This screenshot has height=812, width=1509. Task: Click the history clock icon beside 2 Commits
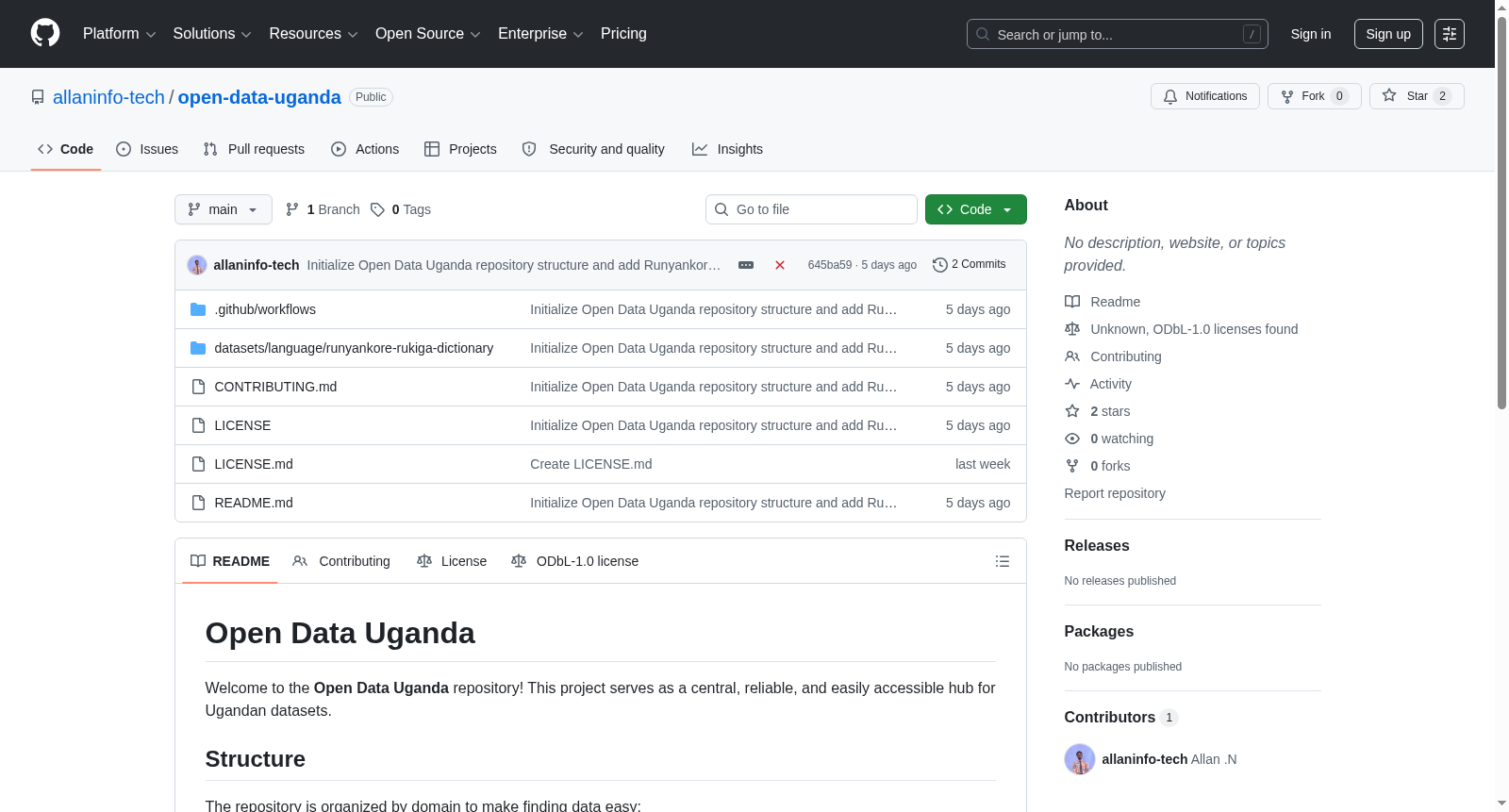pyautogui.click(x=940, y=265)
